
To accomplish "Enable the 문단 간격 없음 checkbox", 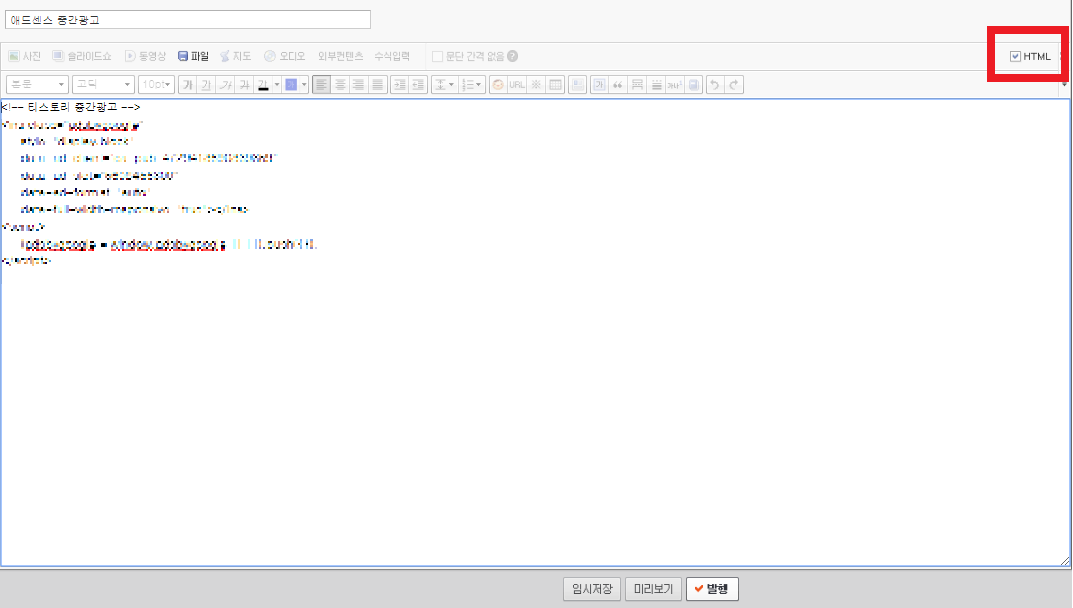I will pyautogui.click(x=437, y=56).
